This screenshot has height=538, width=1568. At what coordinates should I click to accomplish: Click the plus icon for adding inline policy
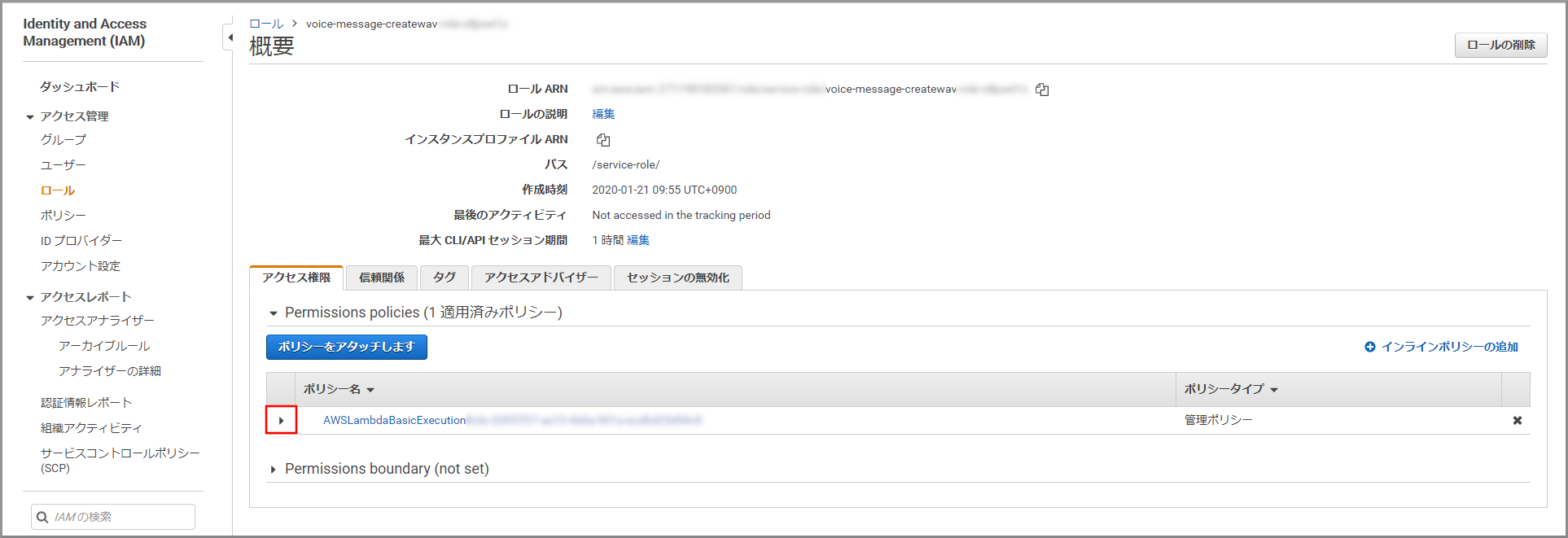(x=1370, y=347)
